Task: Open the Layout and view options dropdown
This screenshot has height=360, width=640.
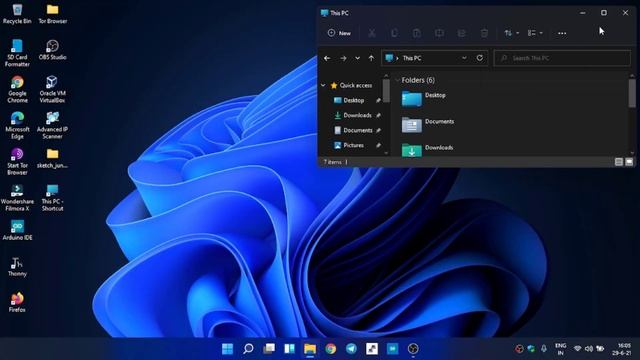Action: (x=535, y=33)
